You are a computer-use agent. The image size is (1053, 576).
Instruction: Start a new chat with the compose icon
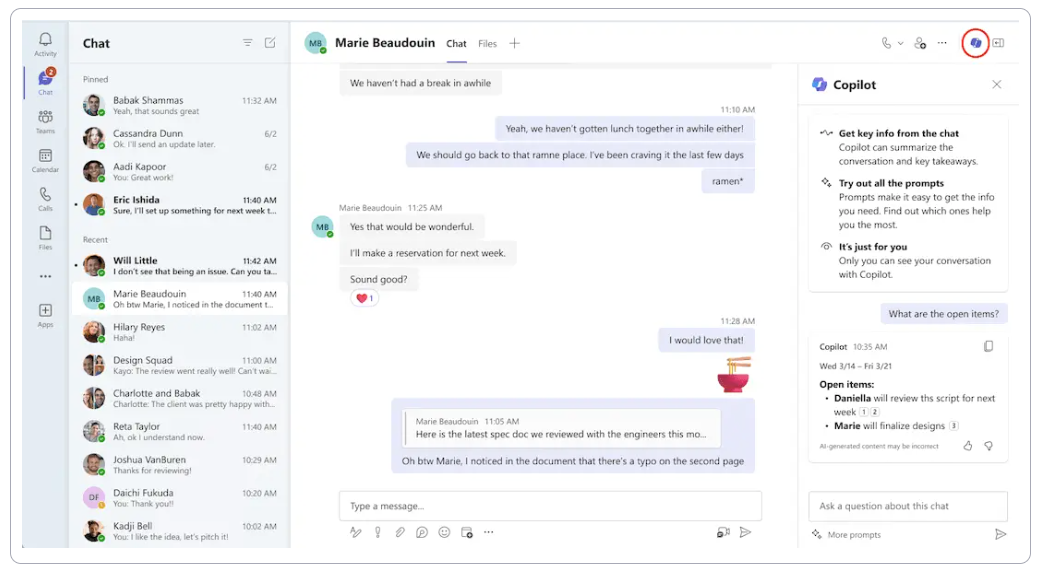click(269, 43)
